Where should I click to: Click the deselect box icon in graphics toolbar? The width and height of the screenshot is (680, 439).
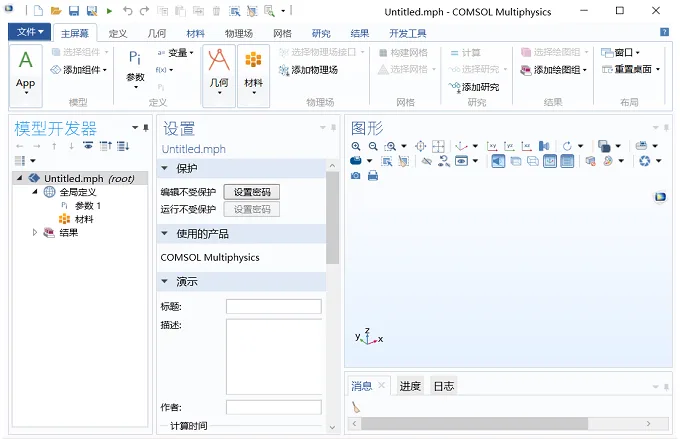(x=403, y=161)
